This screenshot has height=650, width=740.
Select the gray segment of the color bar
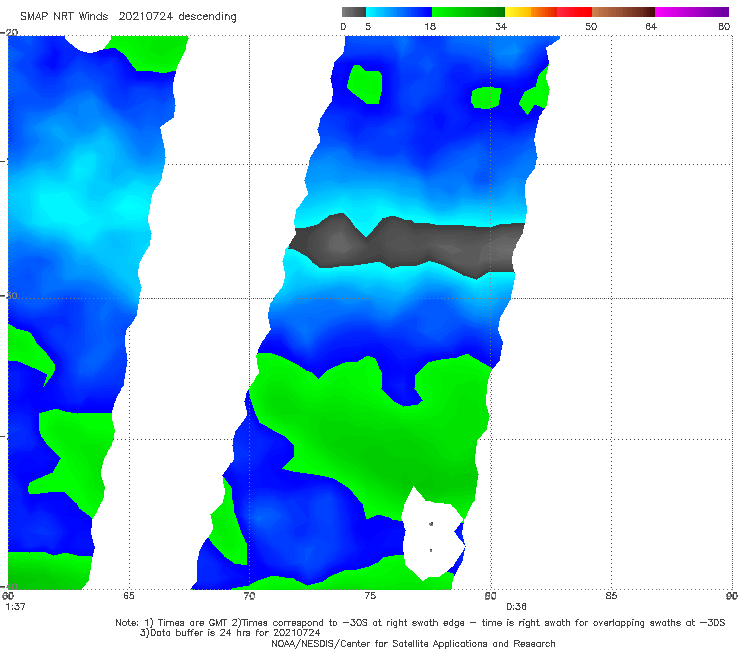[x=353, y=12]
